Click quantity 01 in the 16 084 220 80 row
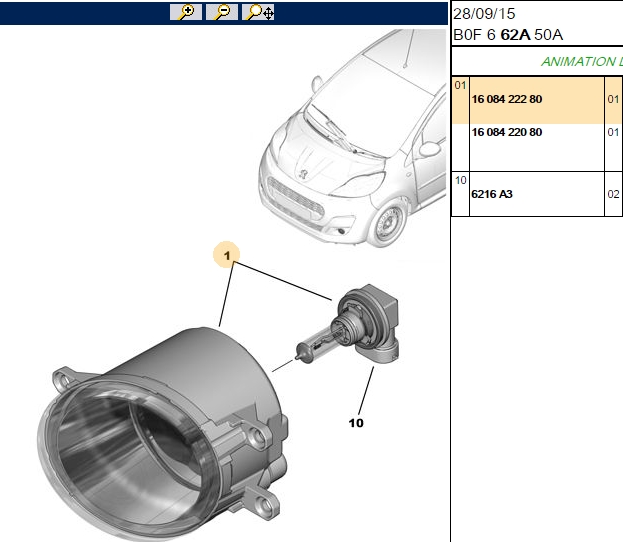This screenshot has height=542, width=623. coord(613,132)
